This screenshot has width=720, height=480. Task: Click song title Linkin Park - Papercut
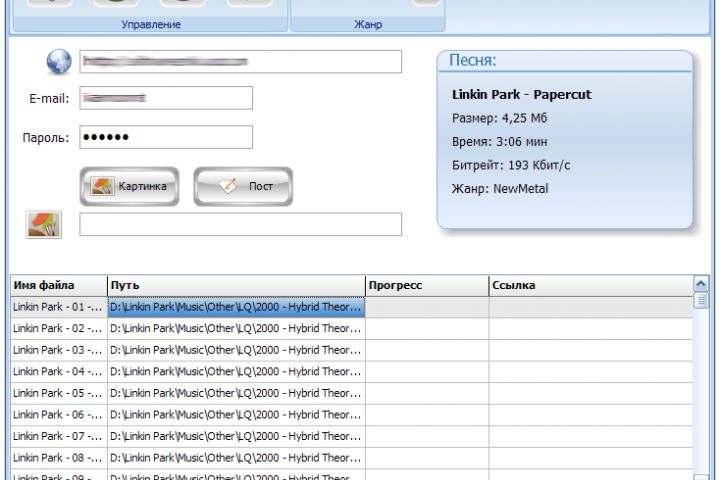point(522,94)
